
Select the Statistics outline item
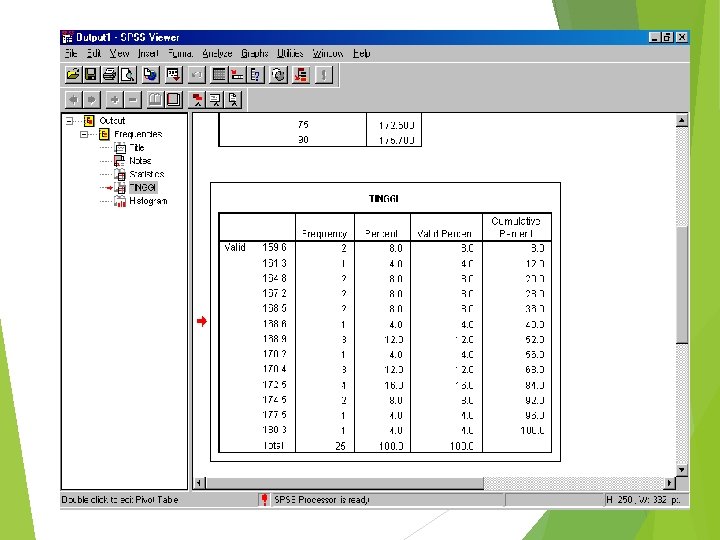point(146,174)
